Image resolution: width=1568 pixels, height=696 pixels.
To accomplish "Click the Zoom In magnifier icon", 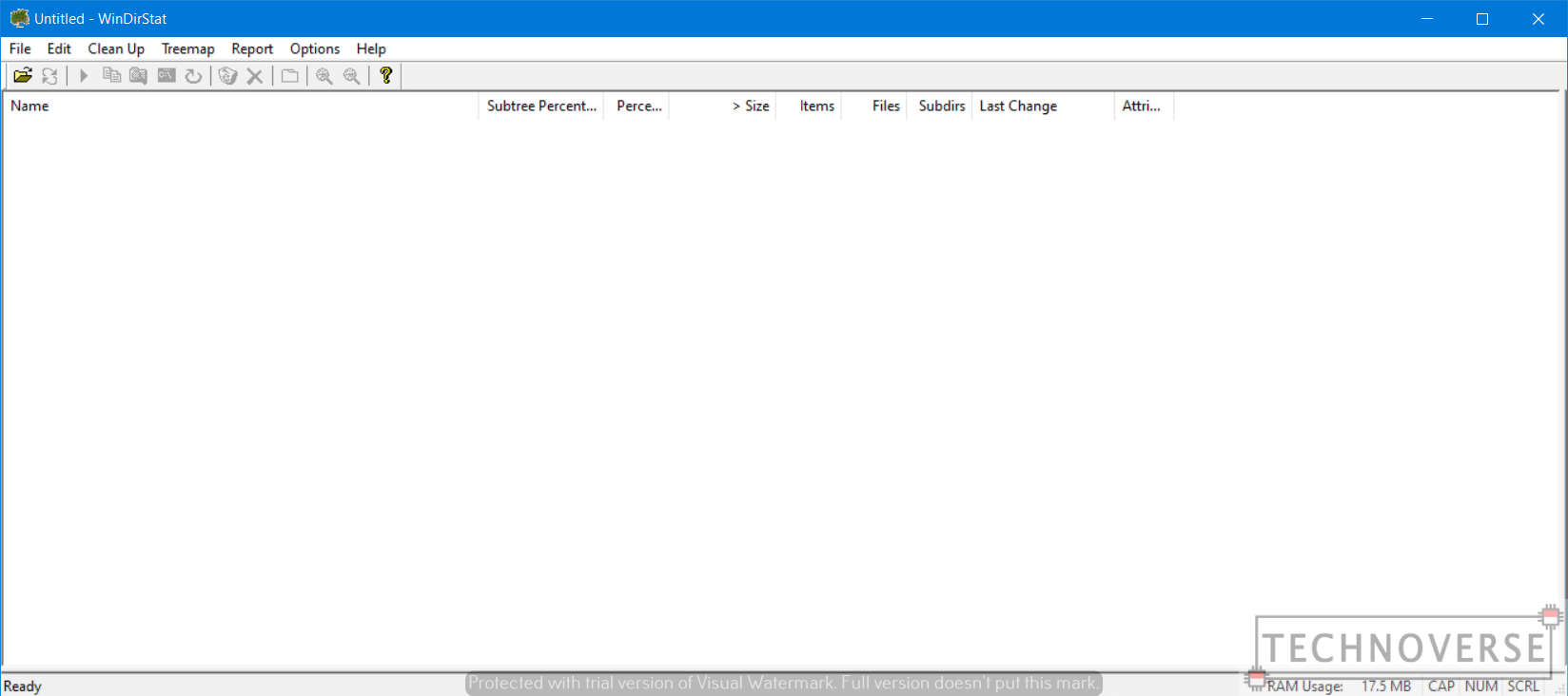I will (324, 76).
